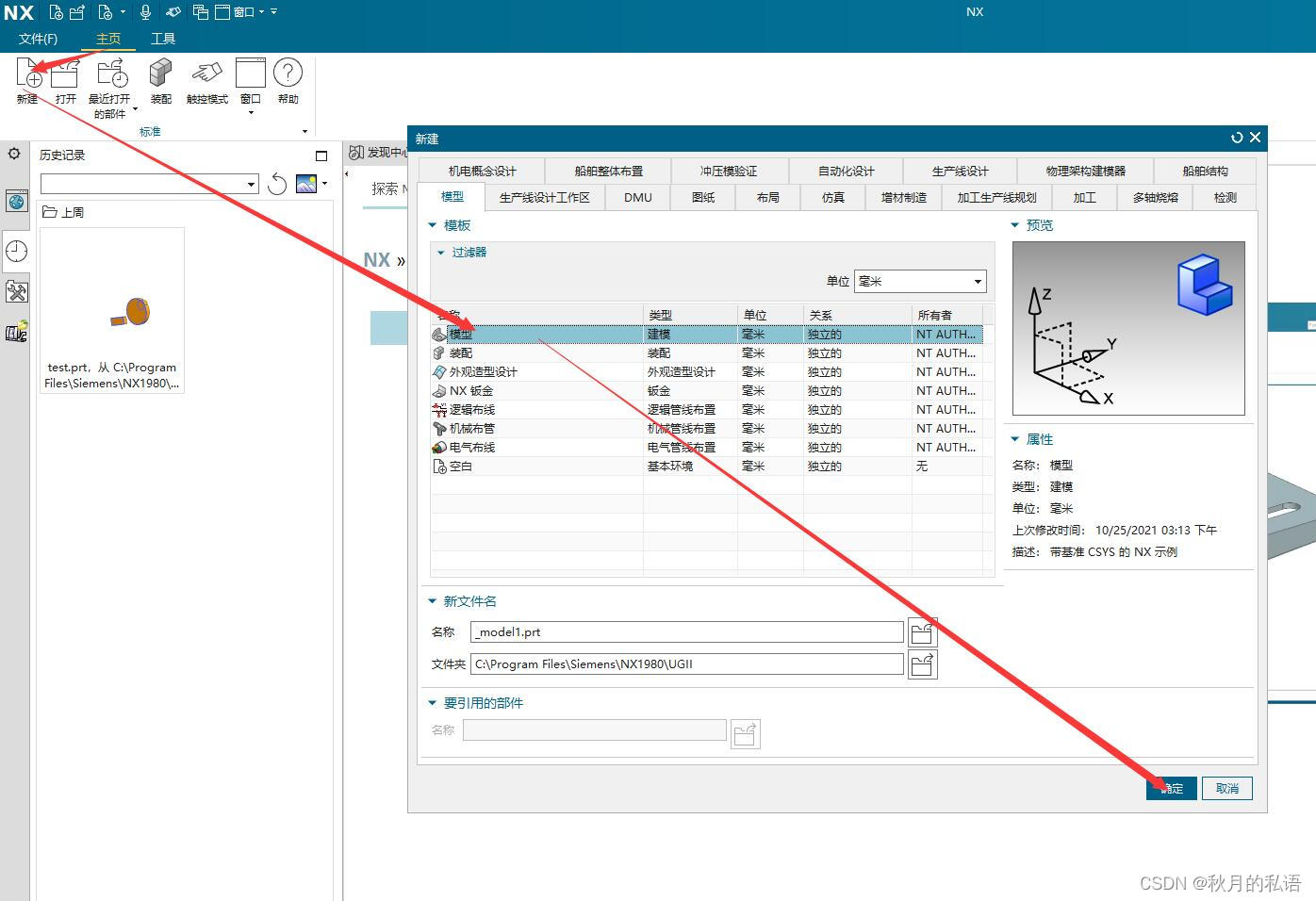Select the 机械布管 template row
The image size is (1316, 901).
tap(707, 429)
